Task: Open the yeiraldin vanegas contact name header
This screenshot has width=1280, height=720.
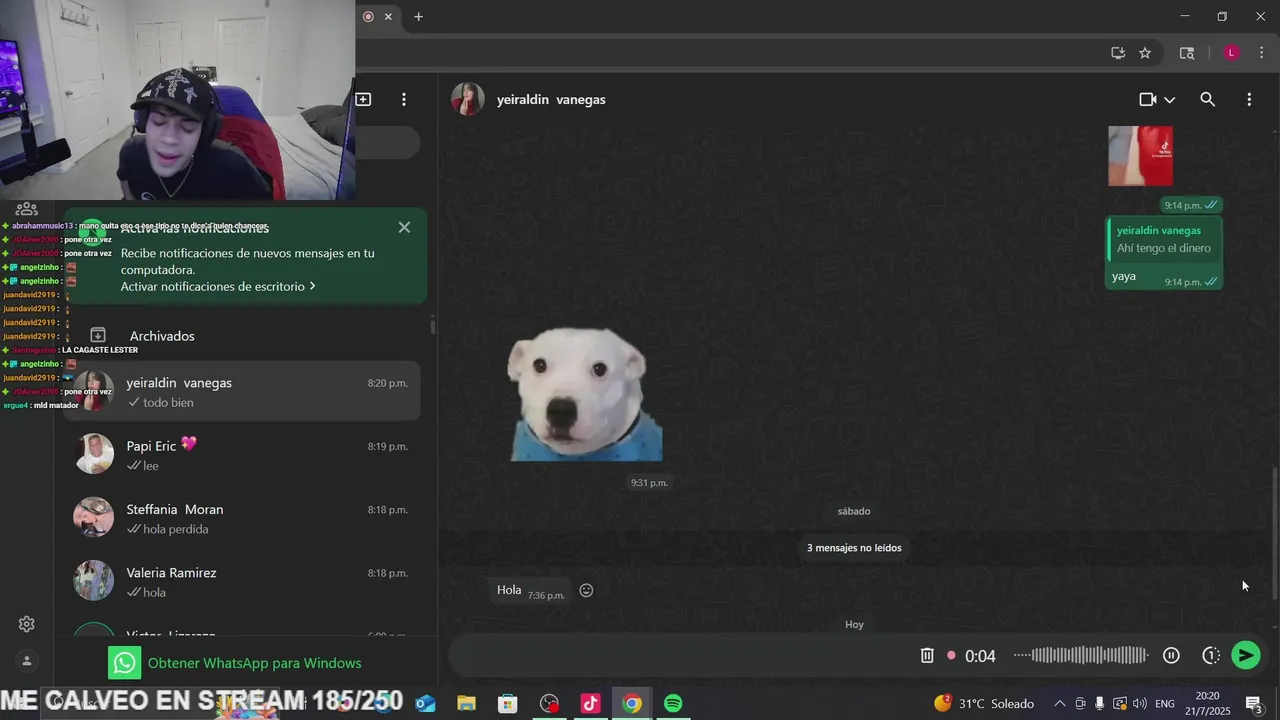Action: pos(551,100)
